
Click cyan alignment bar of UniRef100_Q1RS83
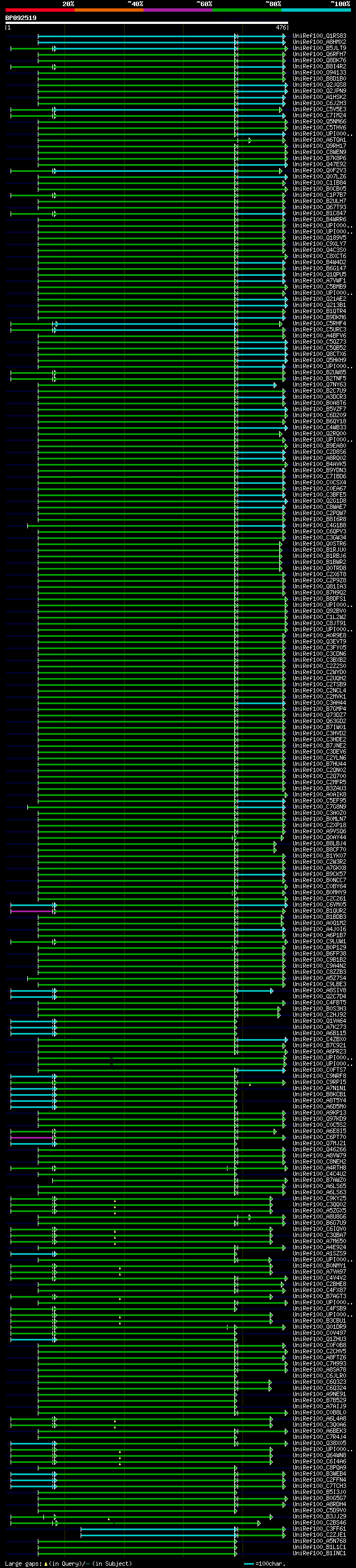coord(162,36)
